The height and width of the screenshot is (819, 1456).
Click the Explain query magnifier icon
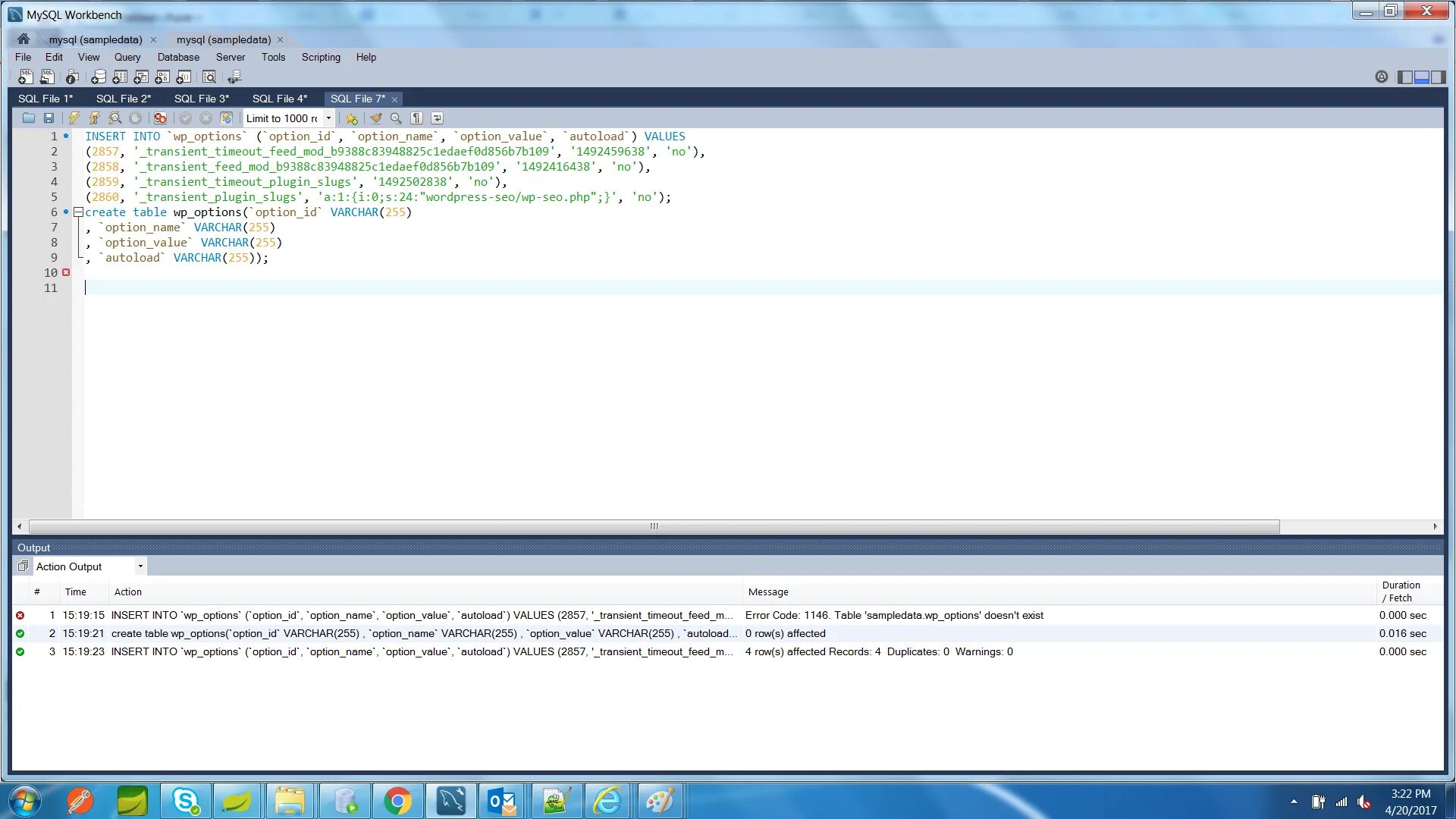(115, 118)
